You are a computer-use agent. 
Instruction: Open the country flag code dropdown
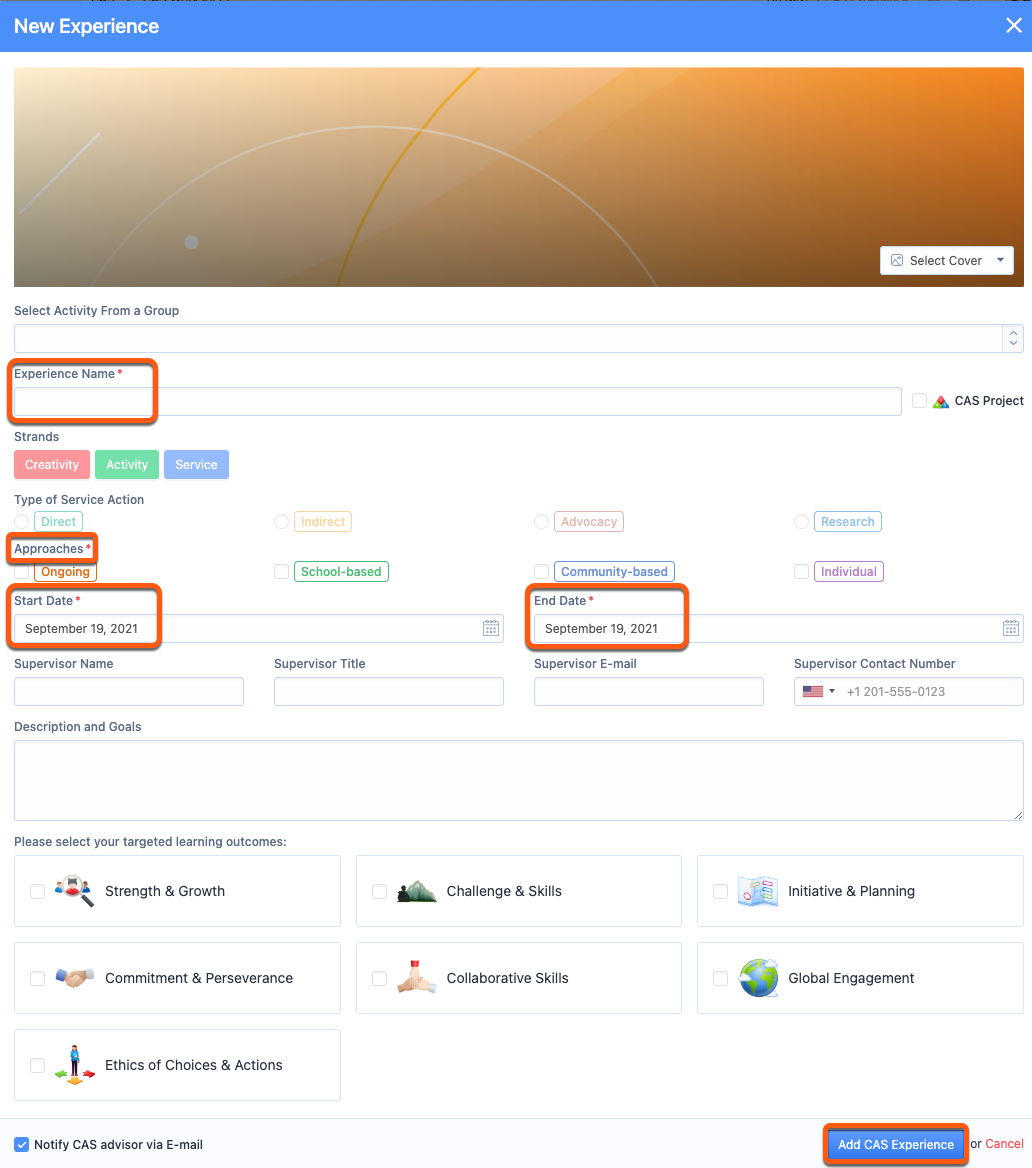(819, 691)
